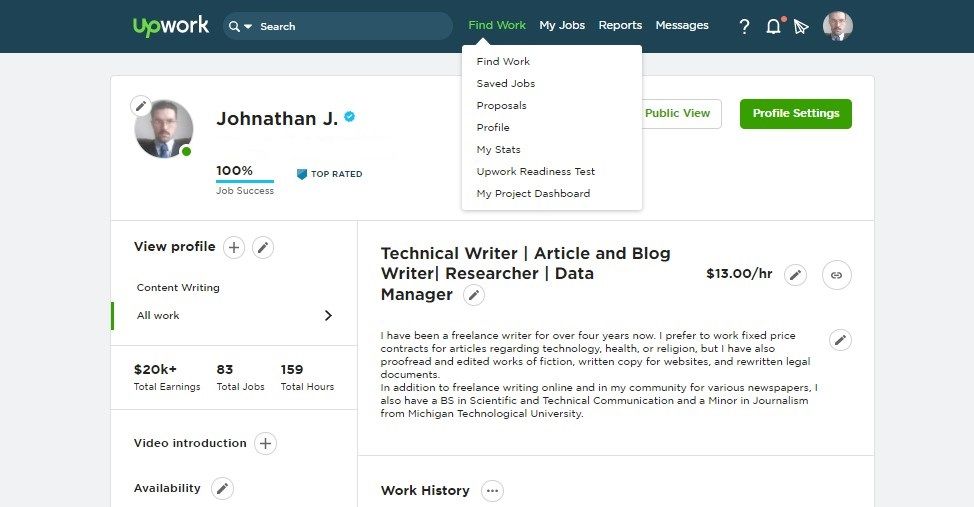Image resolution: width=974 pixels, height=507 pixels.
Task: Expand All work chevron arrow
Action: (328, 316)
